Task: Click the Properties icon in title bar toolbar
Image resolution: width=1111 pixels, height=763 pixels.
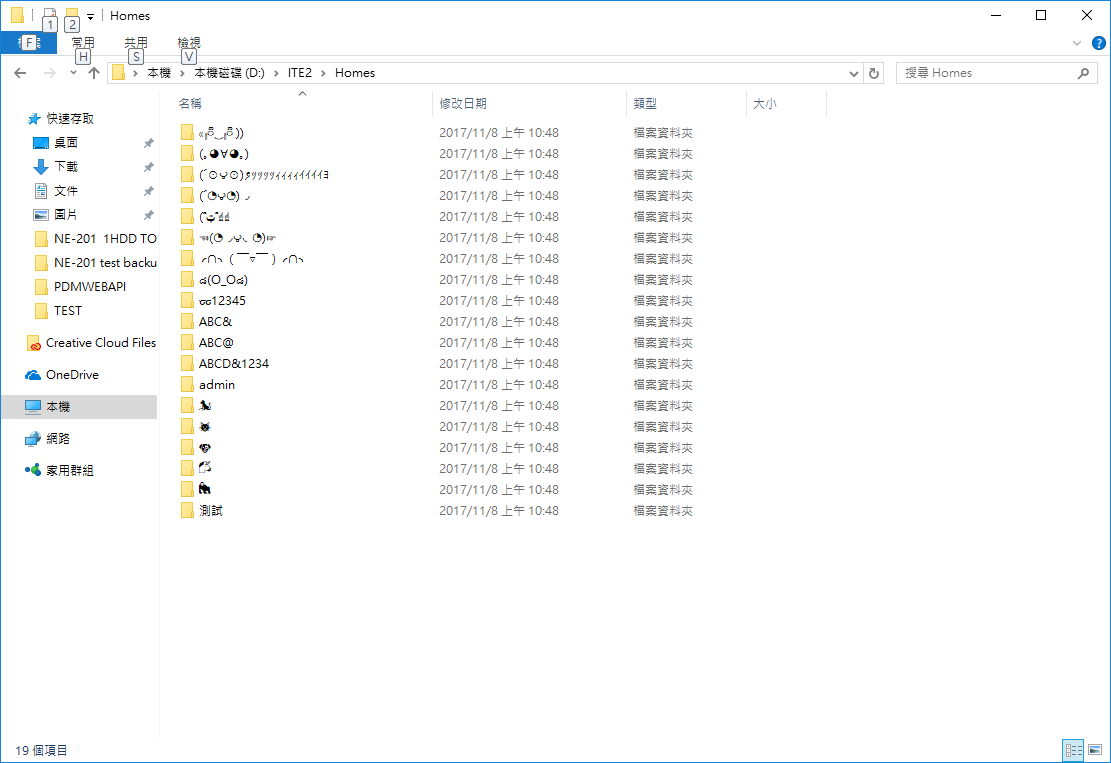Action: coord(49,16)
